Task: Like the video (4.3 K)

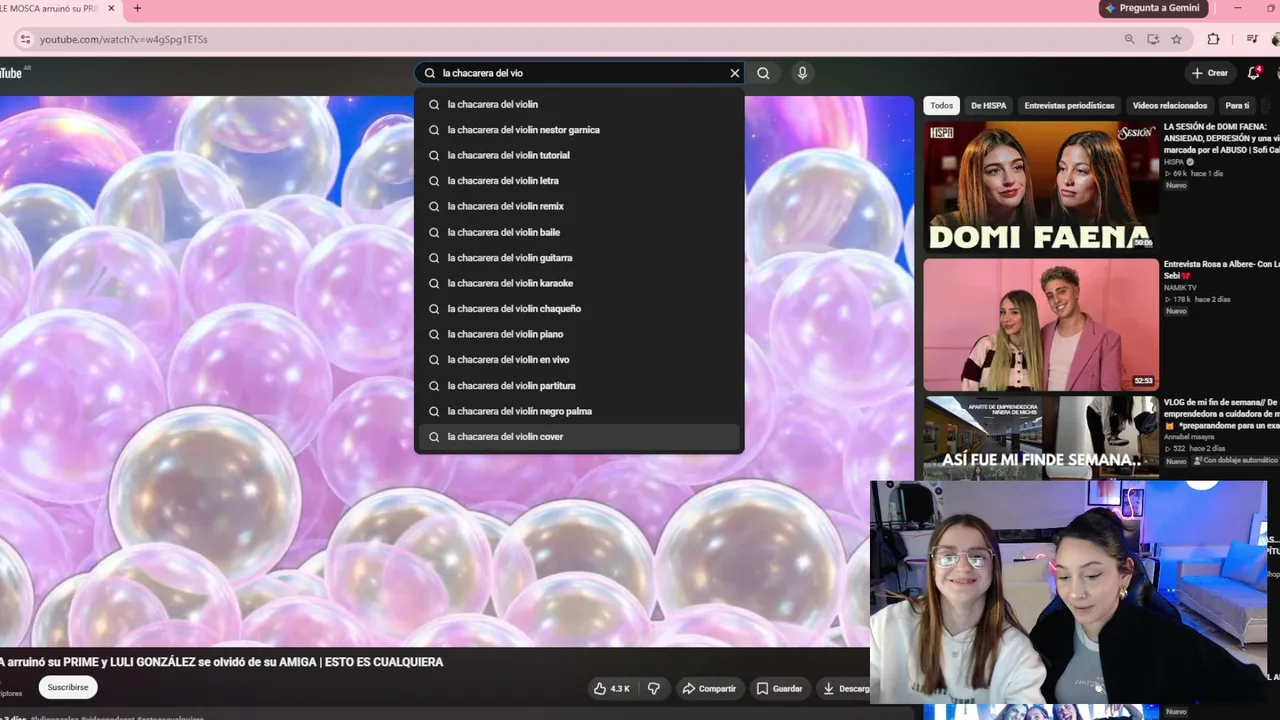Action: click(x=612, y=688)
